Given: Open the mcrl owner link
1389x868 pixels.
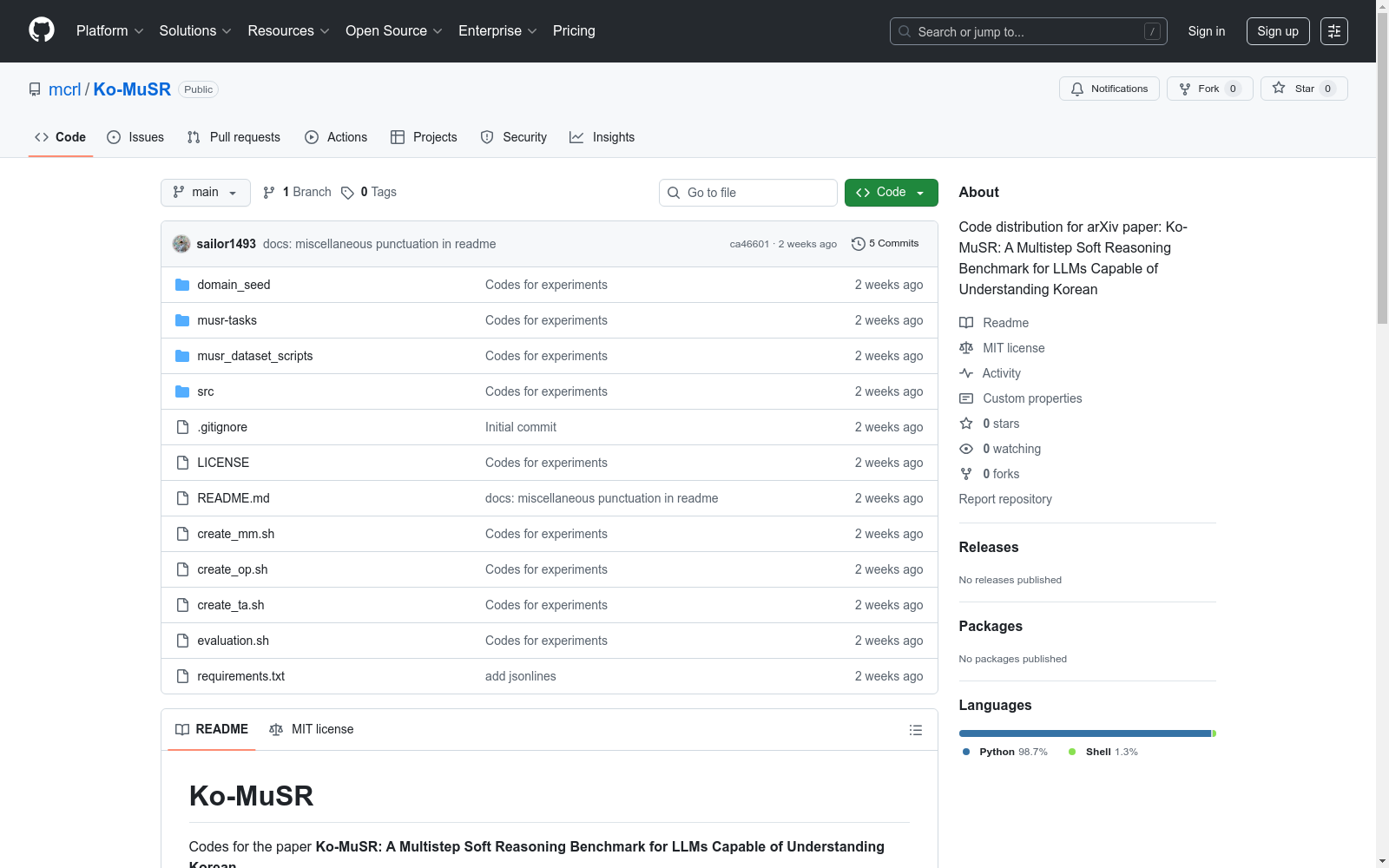Looking at the screenshot, I should [x=64, y=89].
